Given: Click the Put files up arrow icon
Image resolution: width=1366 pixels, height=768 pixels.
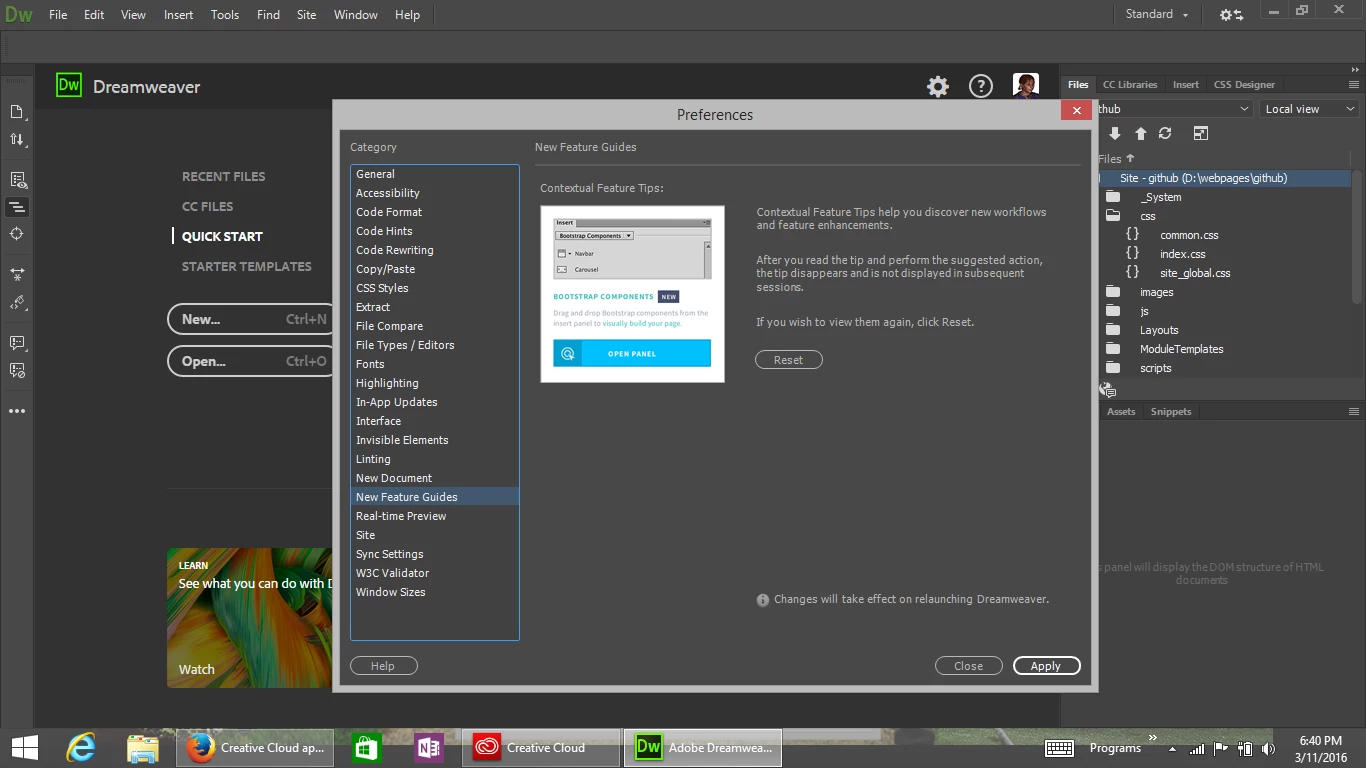Looking at the screenshot, I should (x=1140, y=133).
